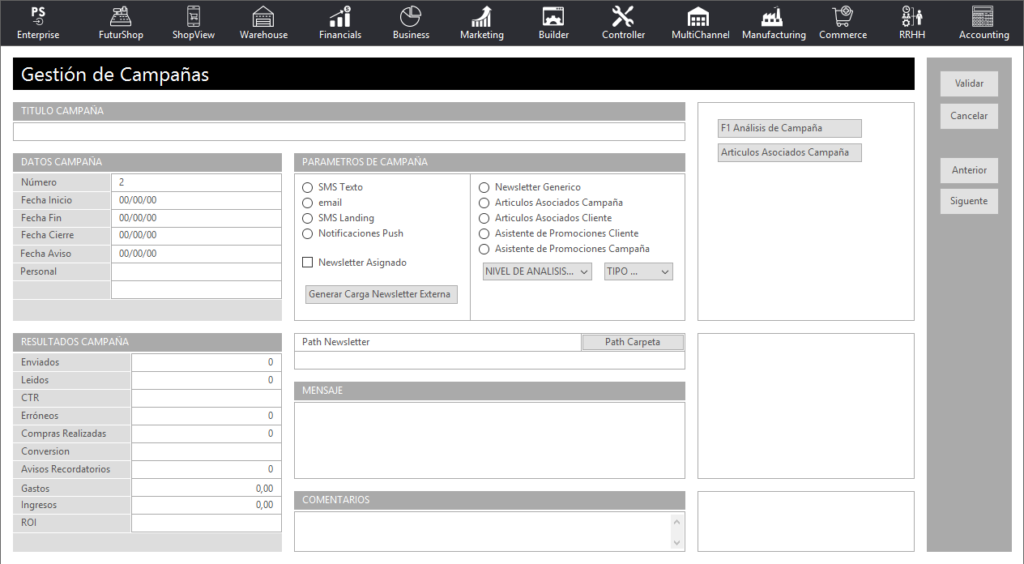Click the Fecha Inicio date field
Image resolution: width=1024 pixels, height=564 pixels.
point(196,200)
